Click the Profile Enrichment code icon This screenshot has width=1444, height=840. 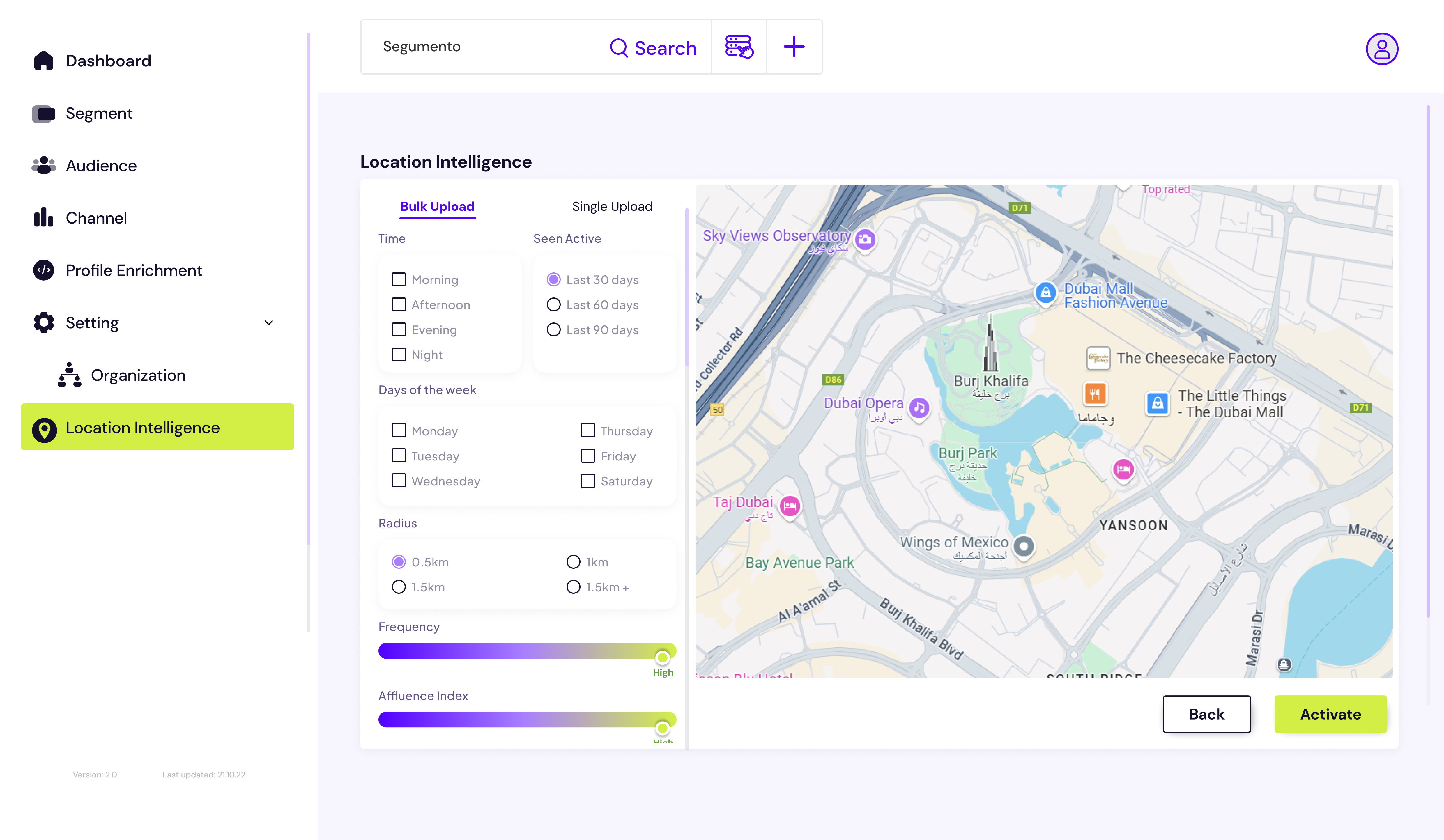(x=44, y=270)
